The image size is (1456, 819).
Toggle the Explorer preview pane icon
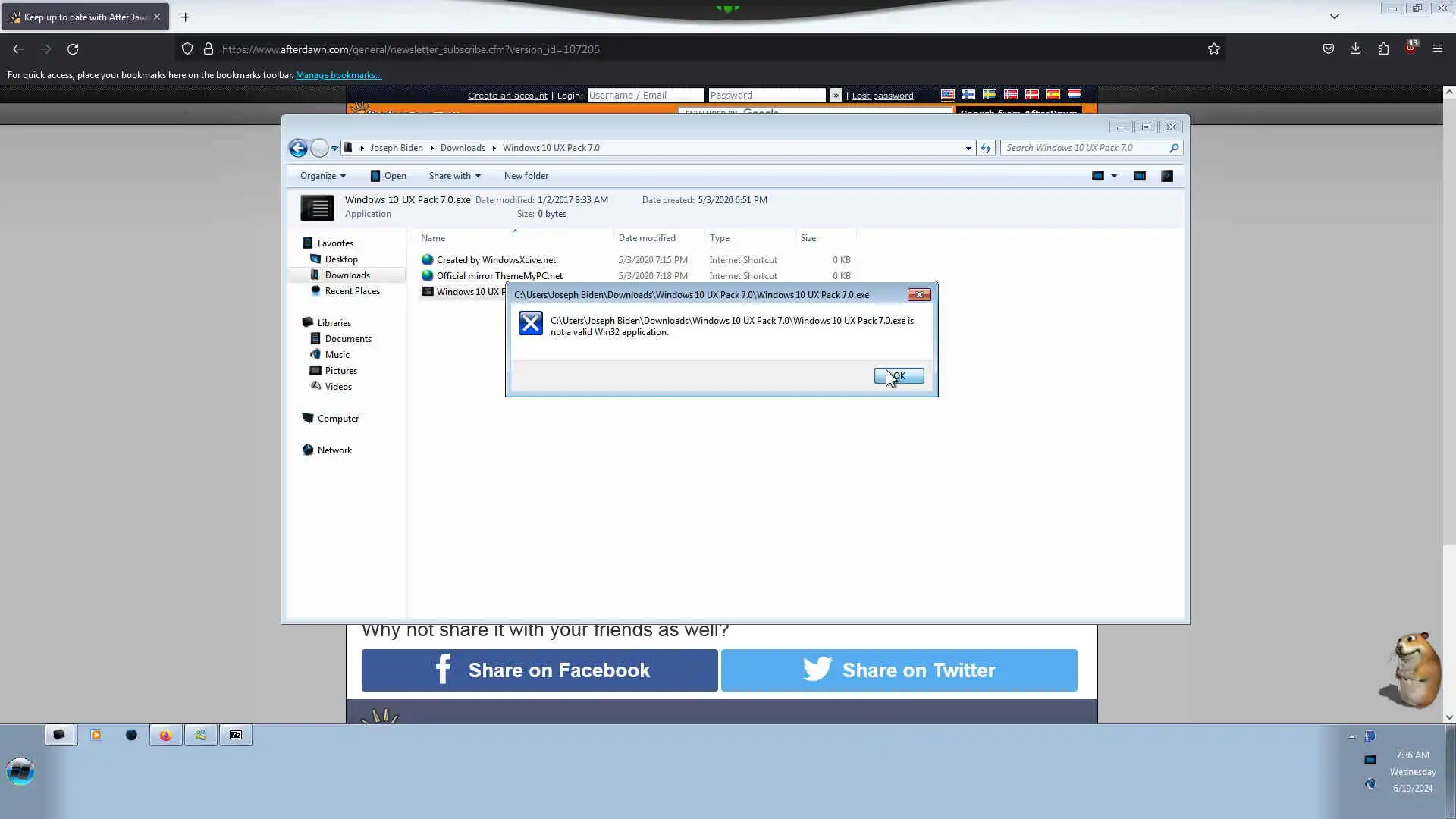click(1139, 176)
